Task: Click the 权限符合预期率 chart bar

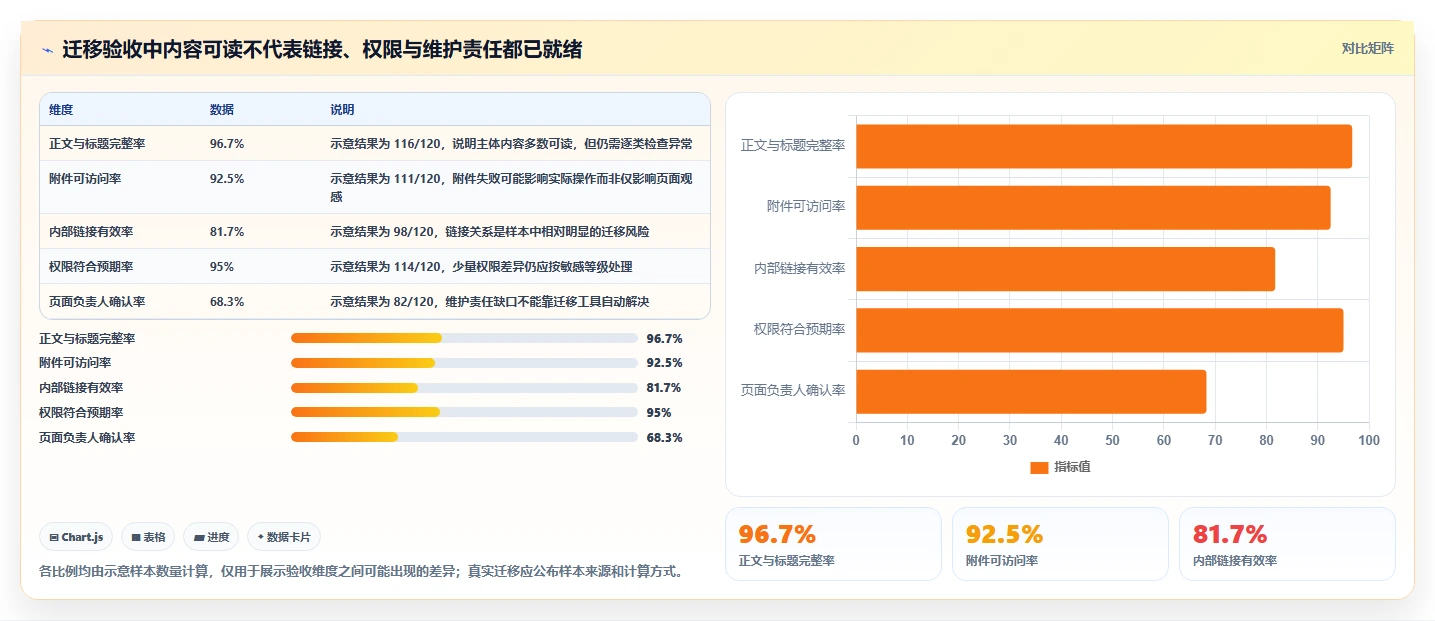Action: (x=1099, y=330)
